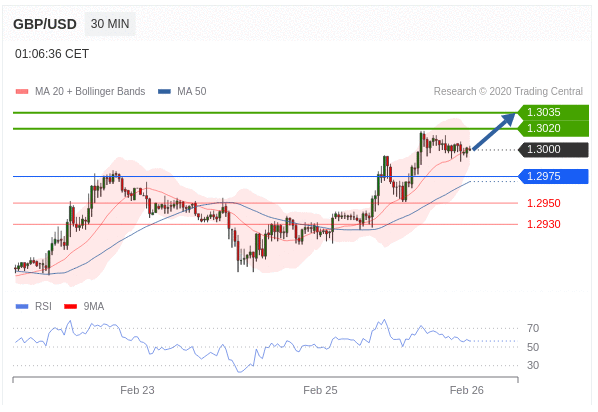The width and height of the screenshot is (598, 412).
Task: Click the blue MA 50 legend swatch
Action: [x=164, y=92]
